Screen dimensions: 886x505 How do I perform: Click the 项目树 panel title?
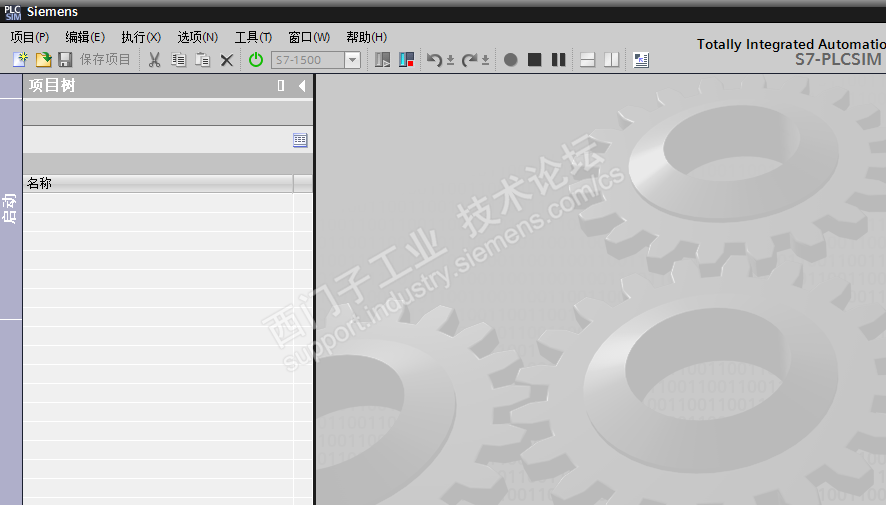click(x=52, y=85)
